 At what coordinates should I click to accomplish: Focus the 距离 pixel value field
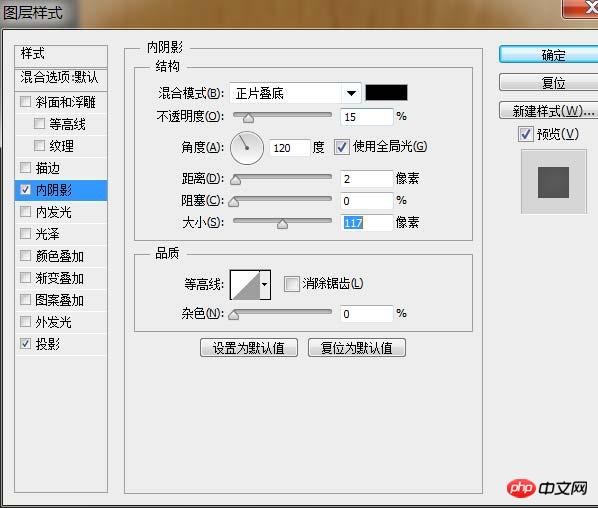pyautogui.click(x=367, y=179)
